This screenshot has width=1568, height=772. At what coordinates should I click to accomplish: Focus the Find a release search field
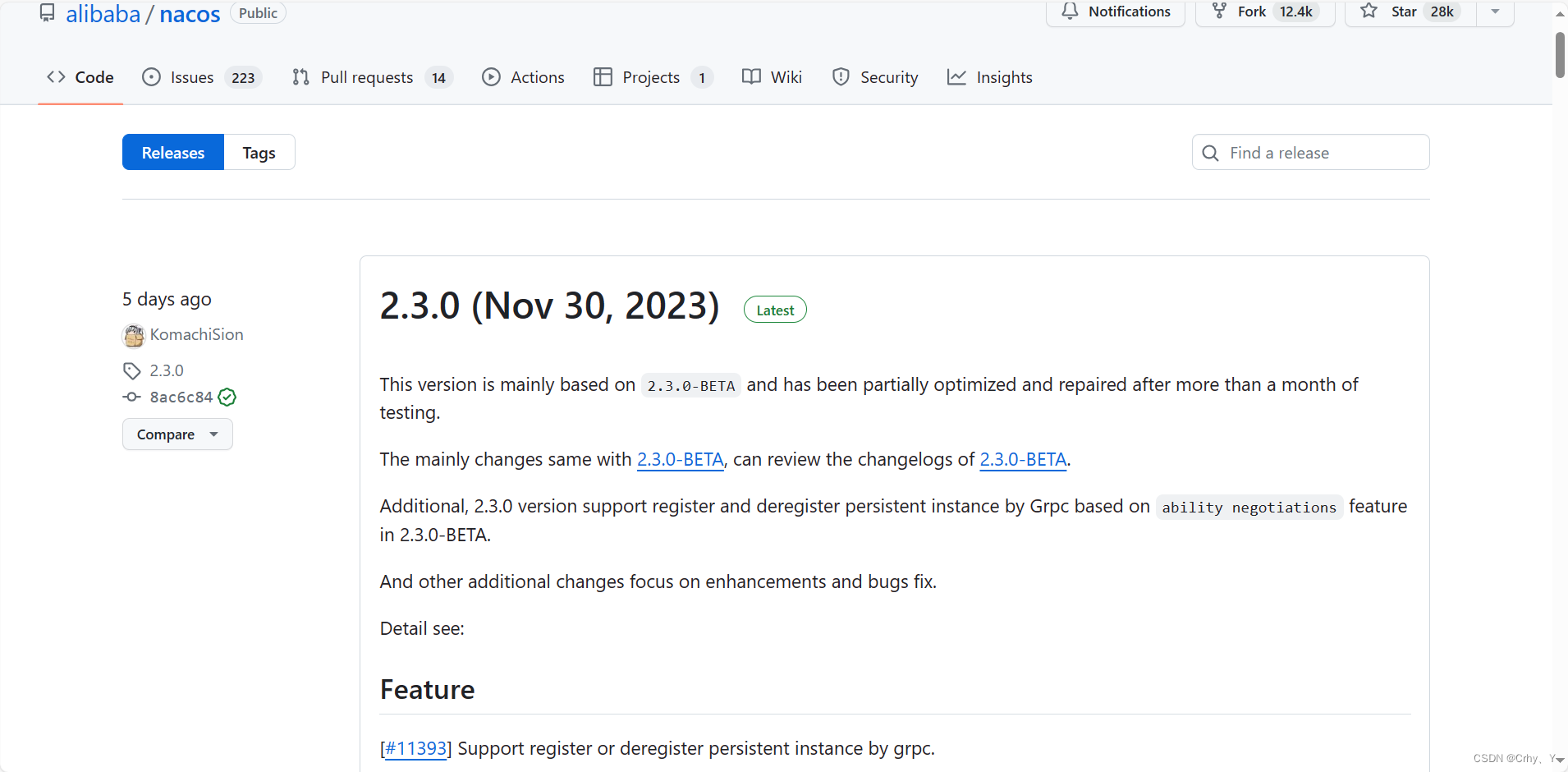(x=1310, y=153)
